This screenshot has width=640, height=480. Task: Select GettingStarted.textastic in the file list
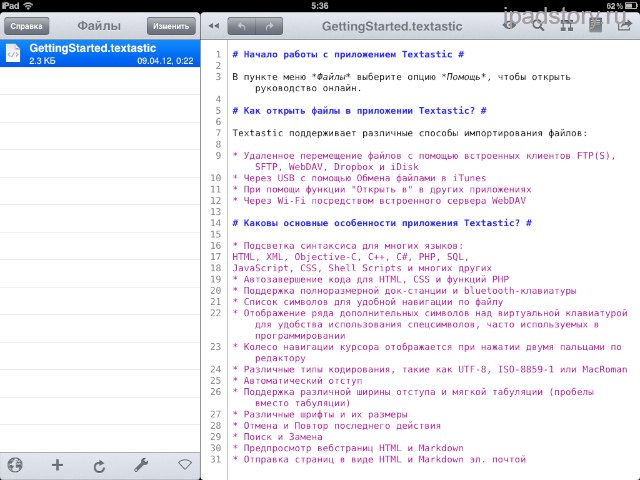tap(100, 53)
